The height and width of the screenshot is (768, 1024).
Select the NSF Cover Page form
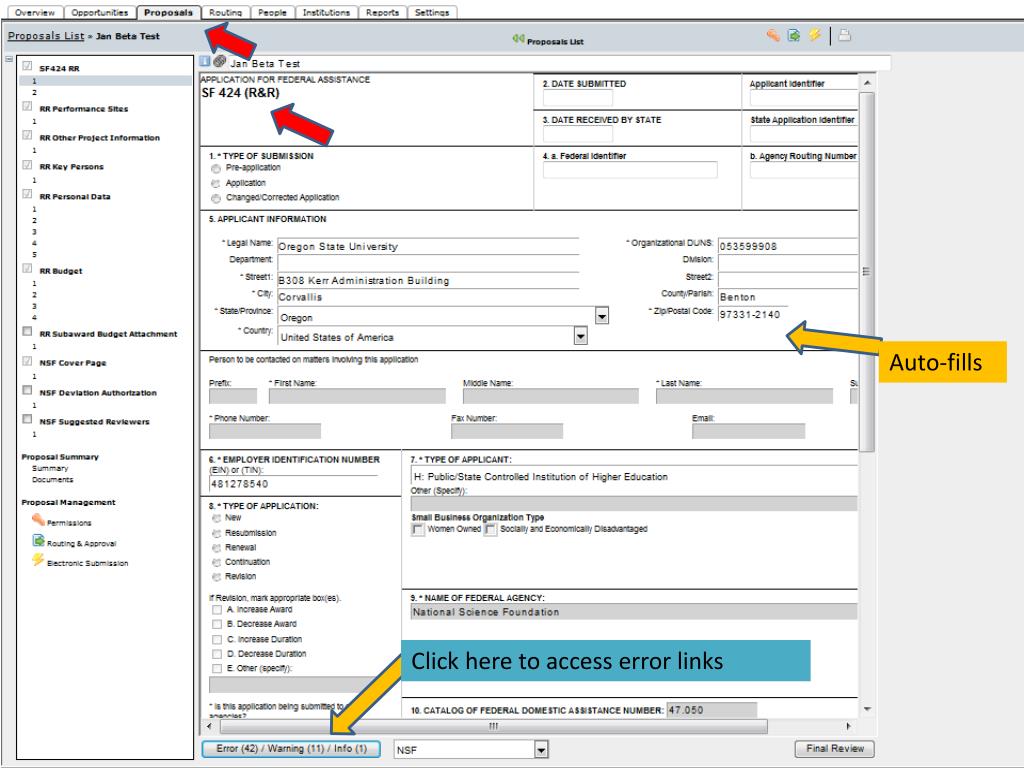[x=72, y=363]
